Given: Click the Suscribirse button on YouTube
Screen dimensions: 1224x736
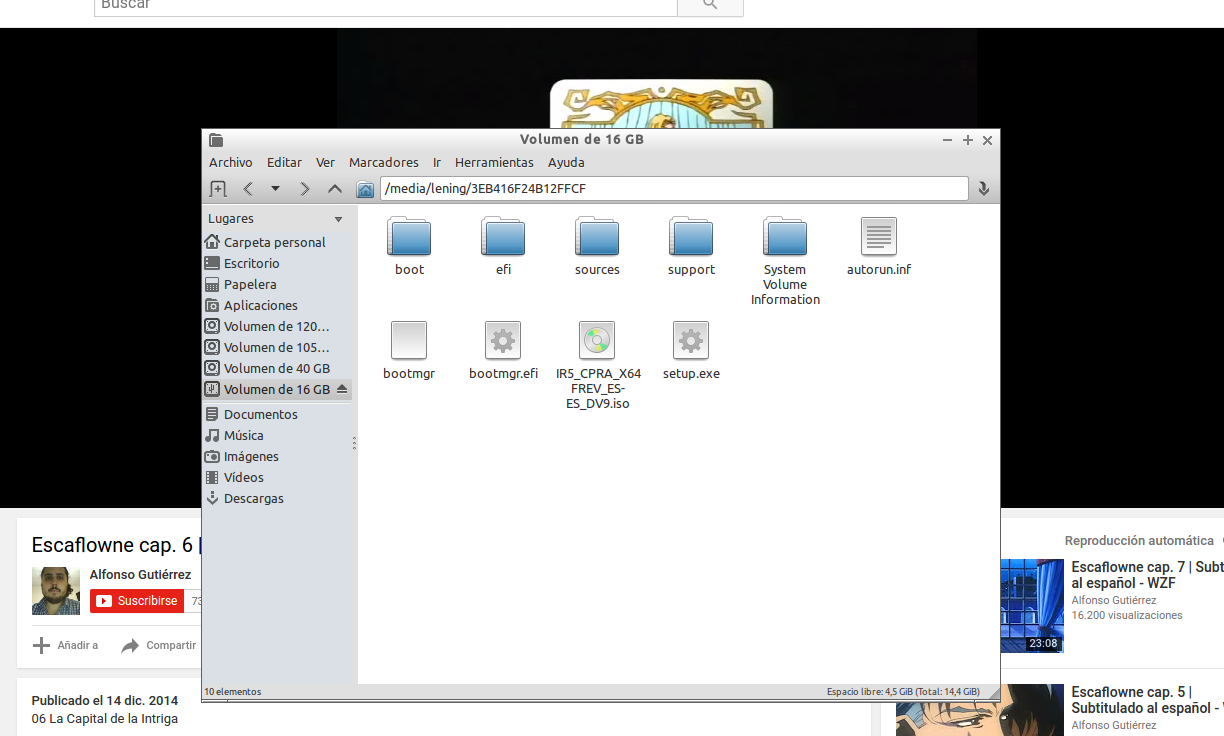Looking at the screenshot, I should [137, 601].
